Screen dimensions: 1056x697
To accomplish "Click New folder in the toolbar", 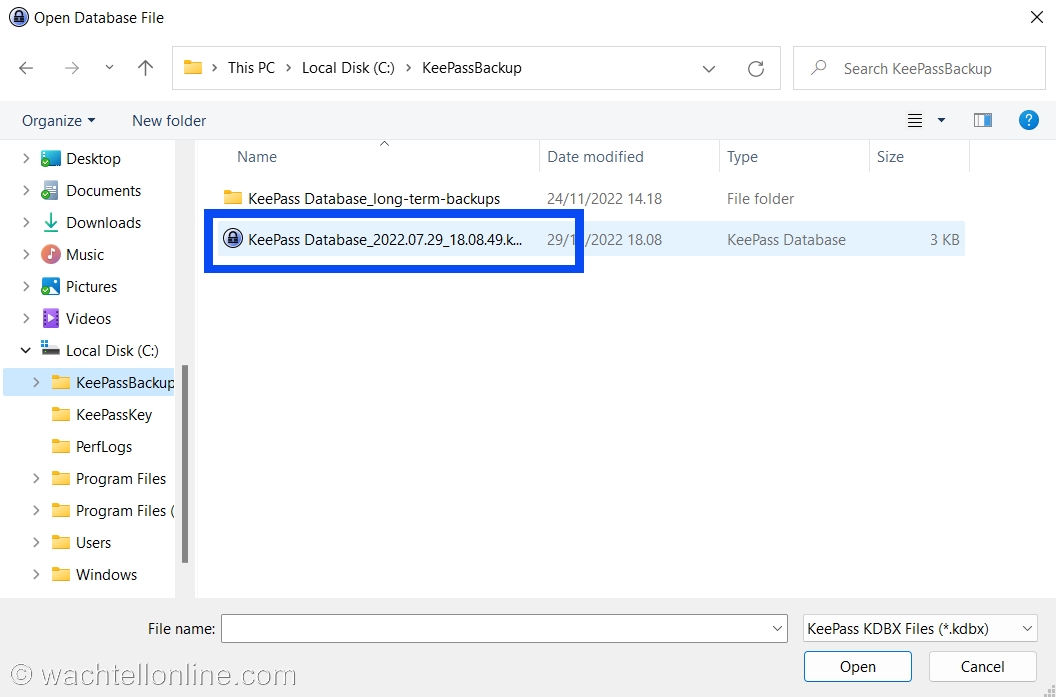I will tap(168, 120).
